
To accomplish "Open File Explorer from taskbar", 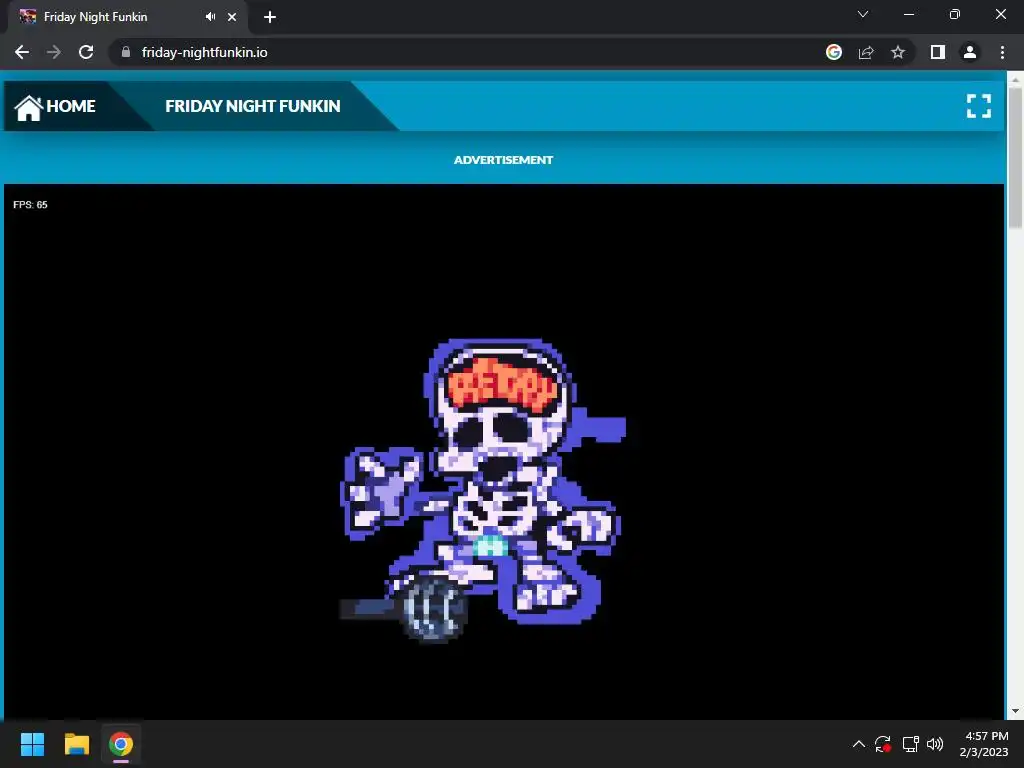I will pyautogui.click(x=76, y=744).
